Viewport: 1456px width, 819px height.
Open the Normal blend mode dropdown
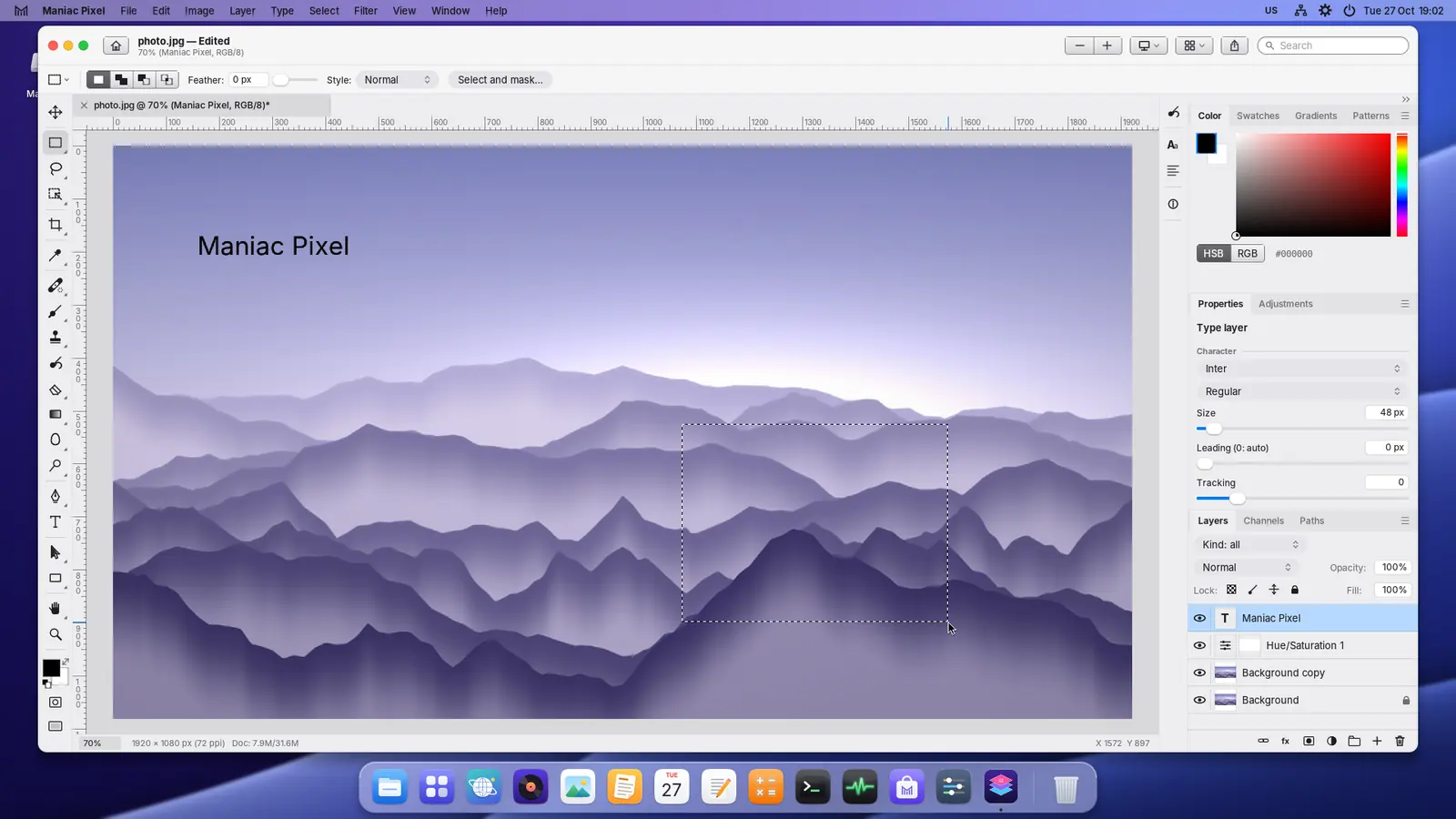(x=1247, y=567)
